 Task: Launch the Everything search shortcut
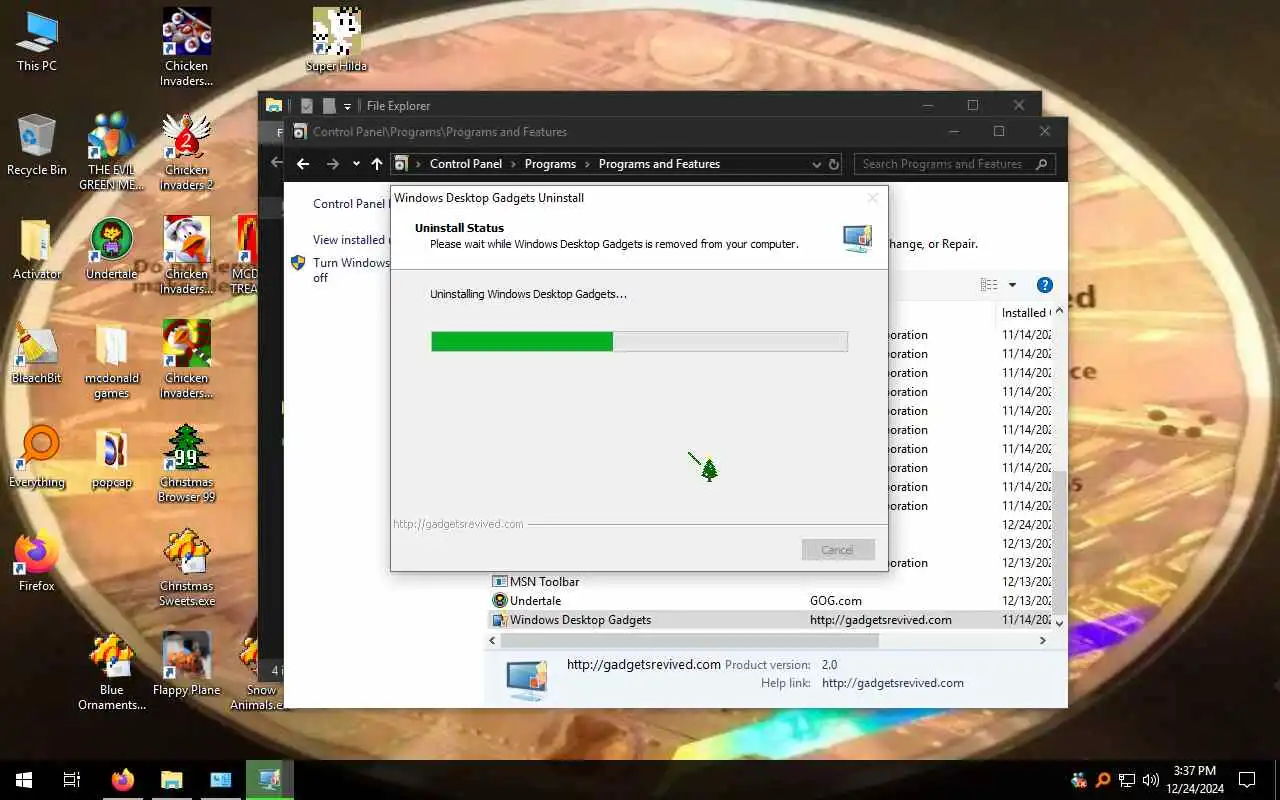(x=37, y=457)
